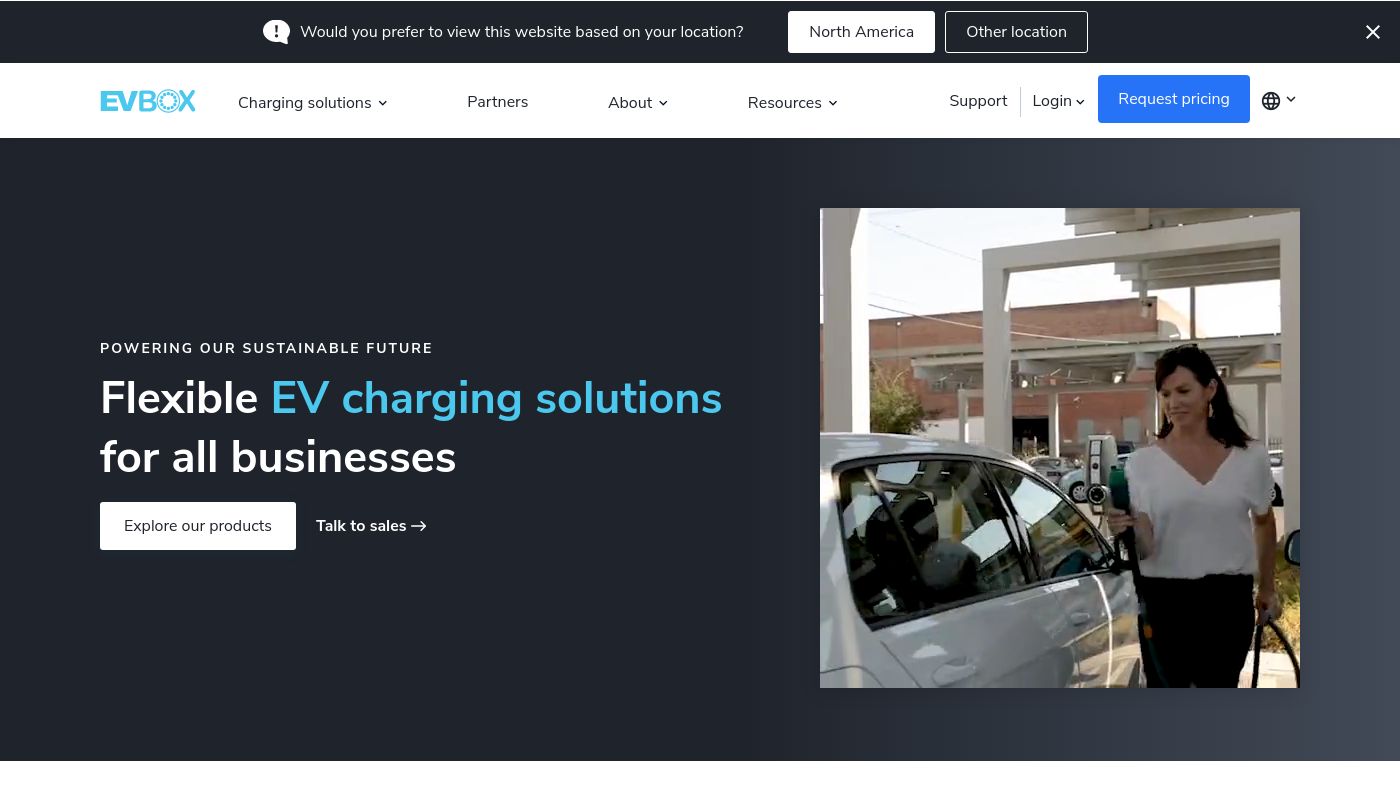
Task: Select Other location
Action: [1016, 32]
